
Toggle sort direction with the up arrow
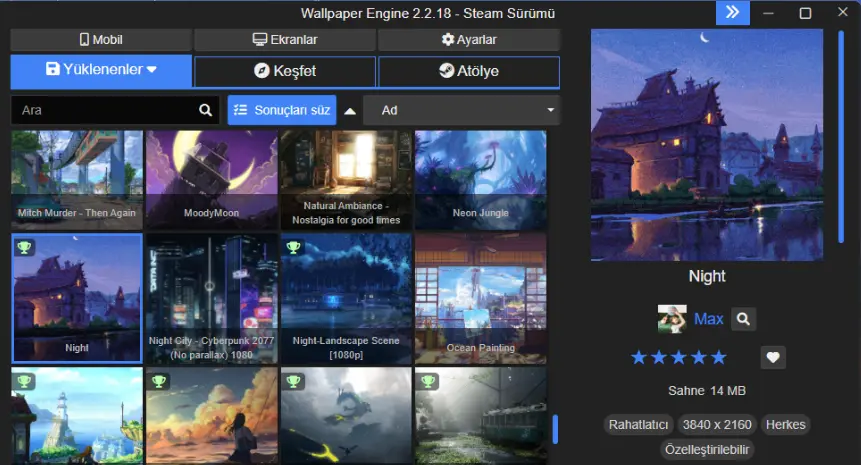pyautogui.click(x=350, y=111)
